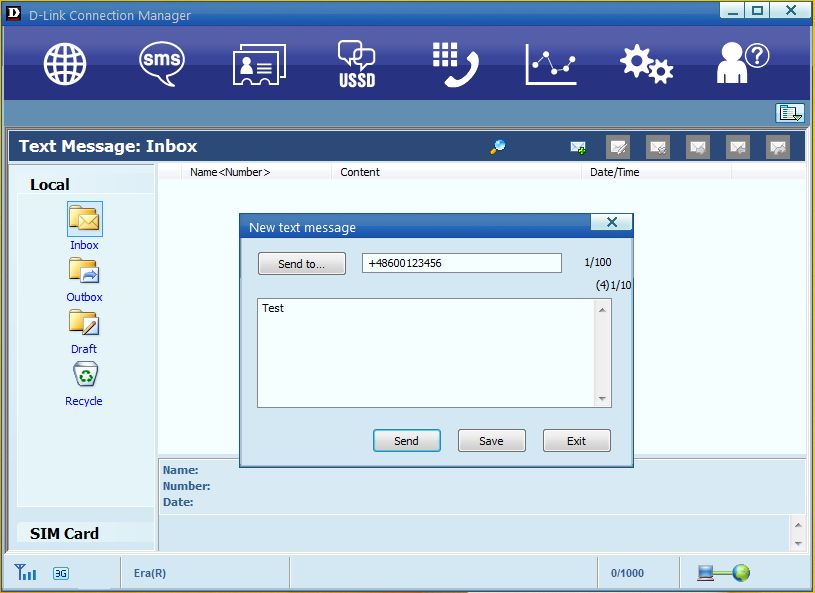This screenshot has height=593, width=815.
Task: Open the USSD section icon
Action: pos(357,64)
